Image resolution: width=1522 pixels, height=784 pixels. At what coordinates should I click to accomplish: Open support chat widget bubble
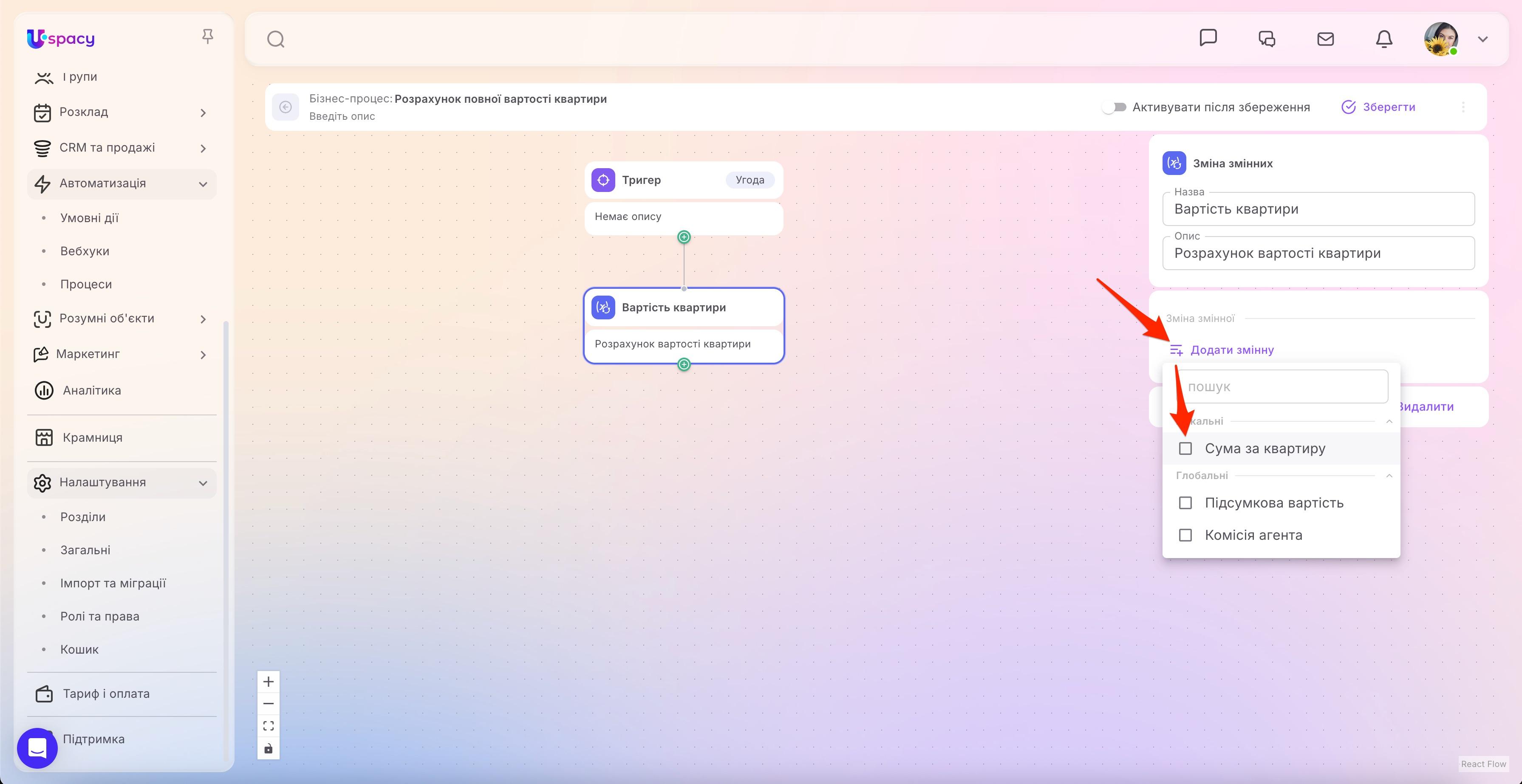pos(37,748)
